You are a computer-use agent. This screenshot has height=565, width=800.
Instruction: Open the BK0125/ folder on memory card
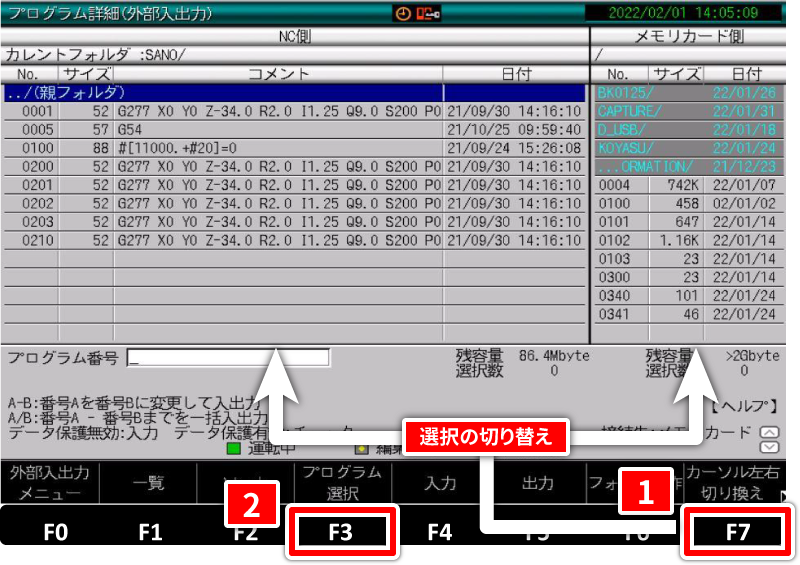coord(689,93)
